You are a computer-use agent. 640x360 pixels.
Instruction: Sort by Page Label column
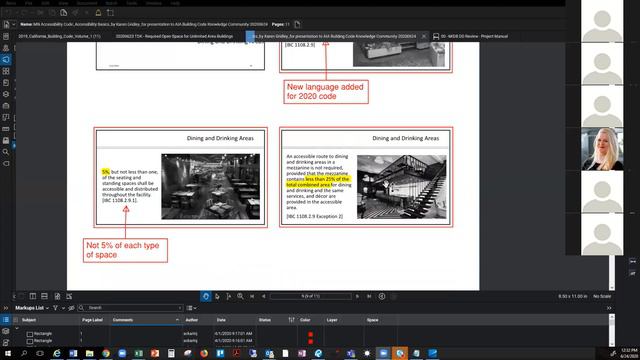point(92,320)
